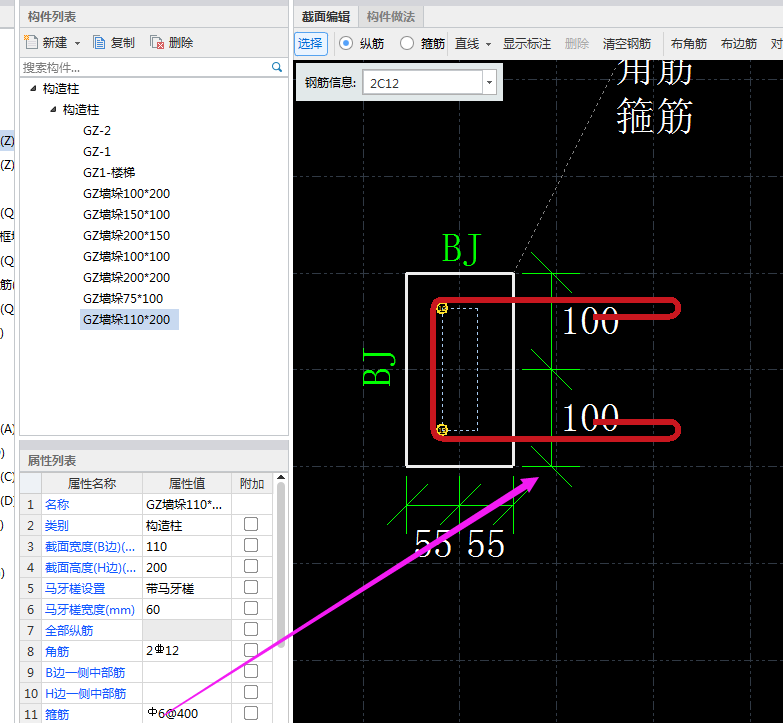
Task: Click the 名称 property value cell
Action: point(187,504)
